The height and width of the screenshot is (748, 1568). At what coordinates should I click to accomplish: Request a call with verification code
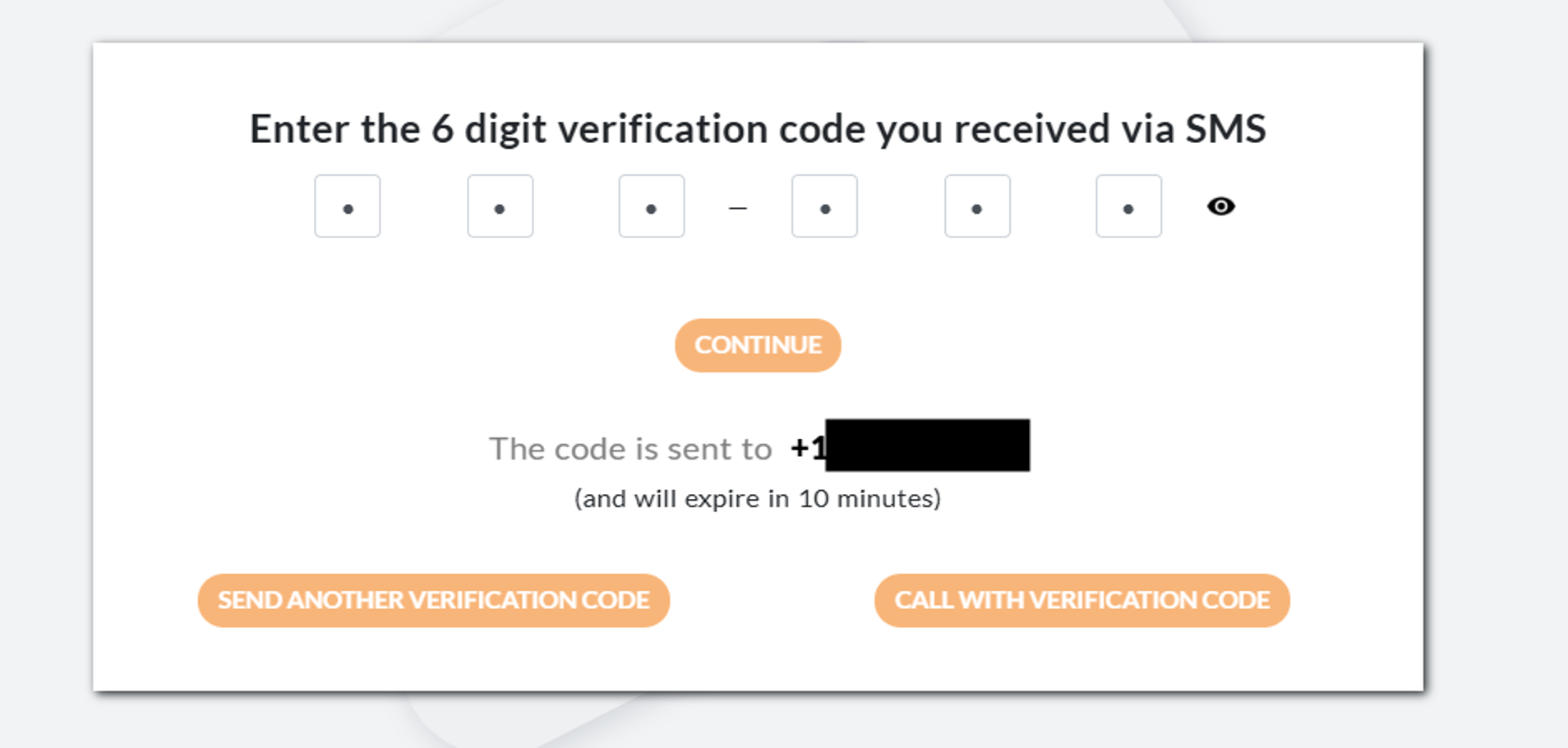[x=1081, y=600]
